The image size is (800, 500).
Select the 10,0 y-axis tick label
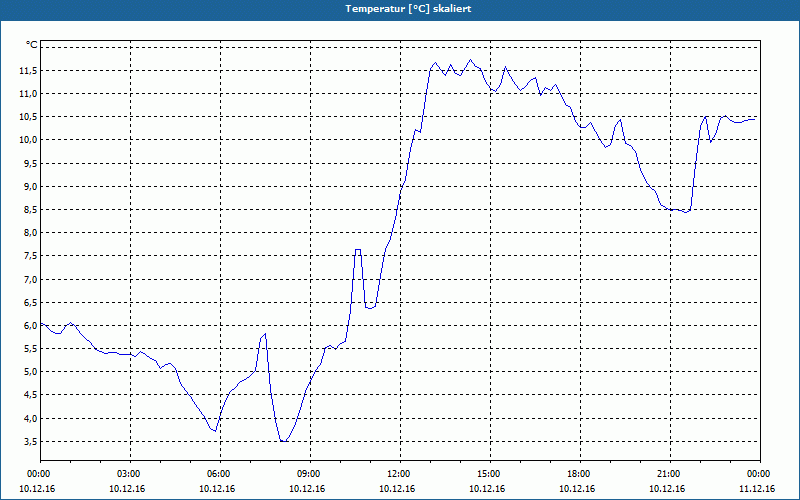28,140
